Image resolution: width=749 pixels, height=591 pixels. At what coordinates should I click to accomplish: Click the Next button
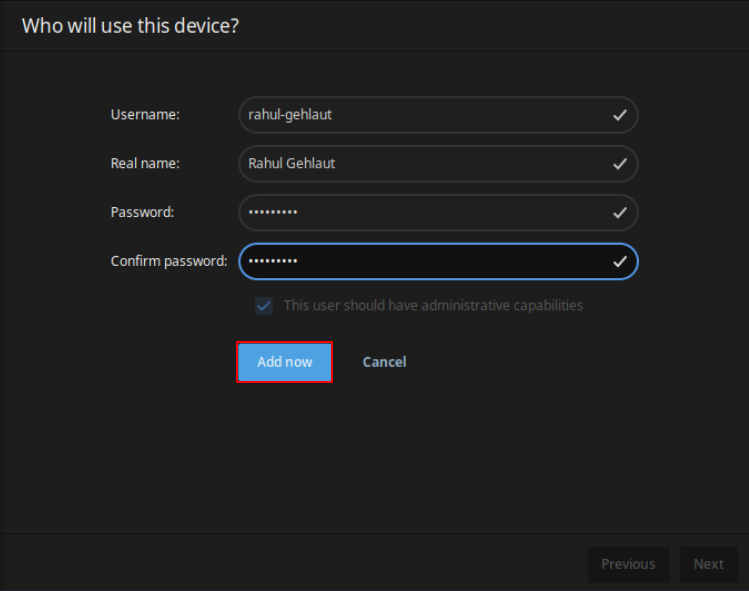pyautogui.click(x=708, y=564)
